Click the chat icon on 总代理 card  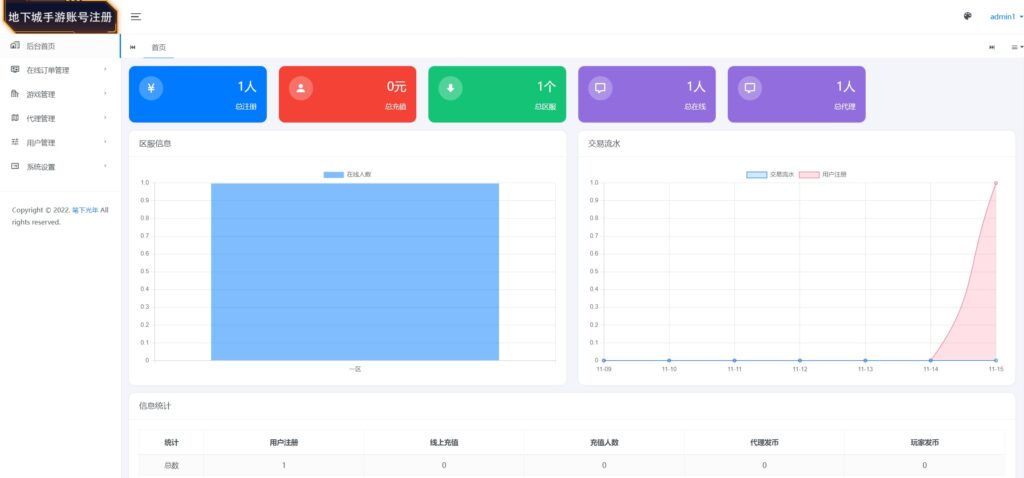tap(750, 88)
